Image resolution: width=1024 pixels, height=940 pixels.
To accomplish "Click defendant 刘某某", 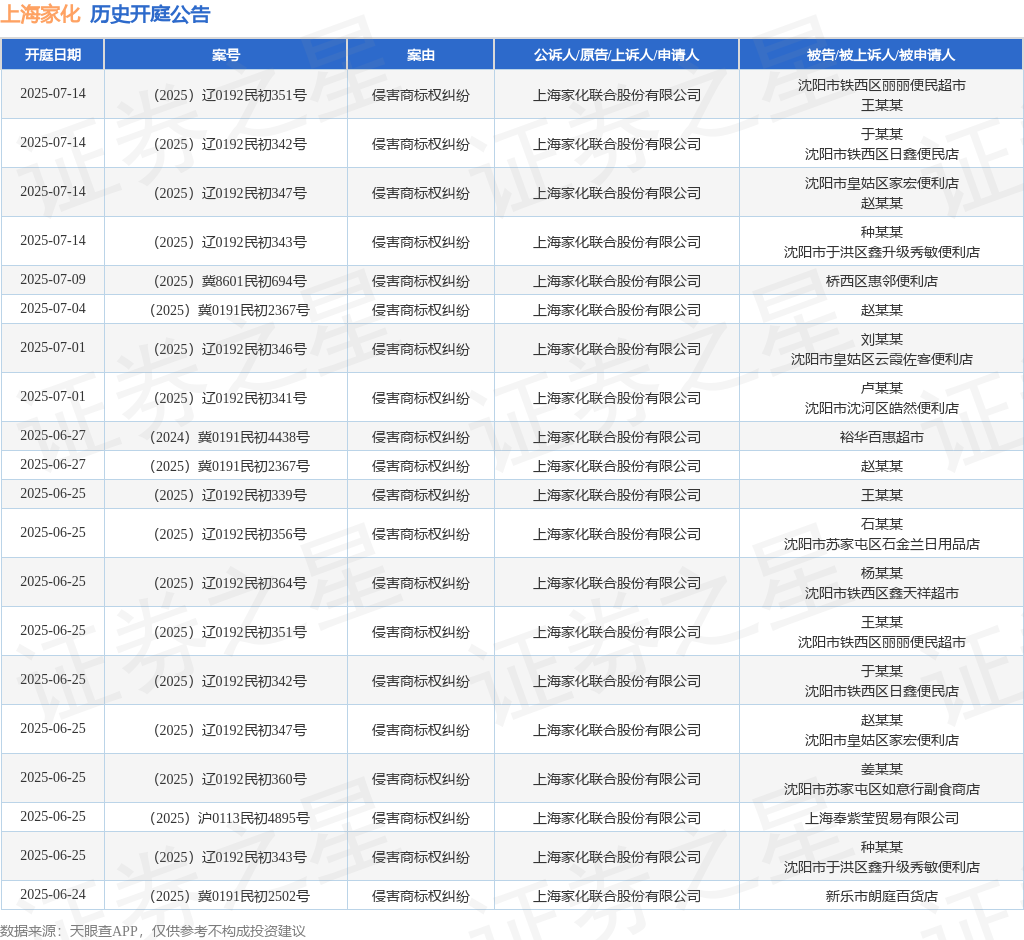I will pyautogui.click(x=881, y=339).
